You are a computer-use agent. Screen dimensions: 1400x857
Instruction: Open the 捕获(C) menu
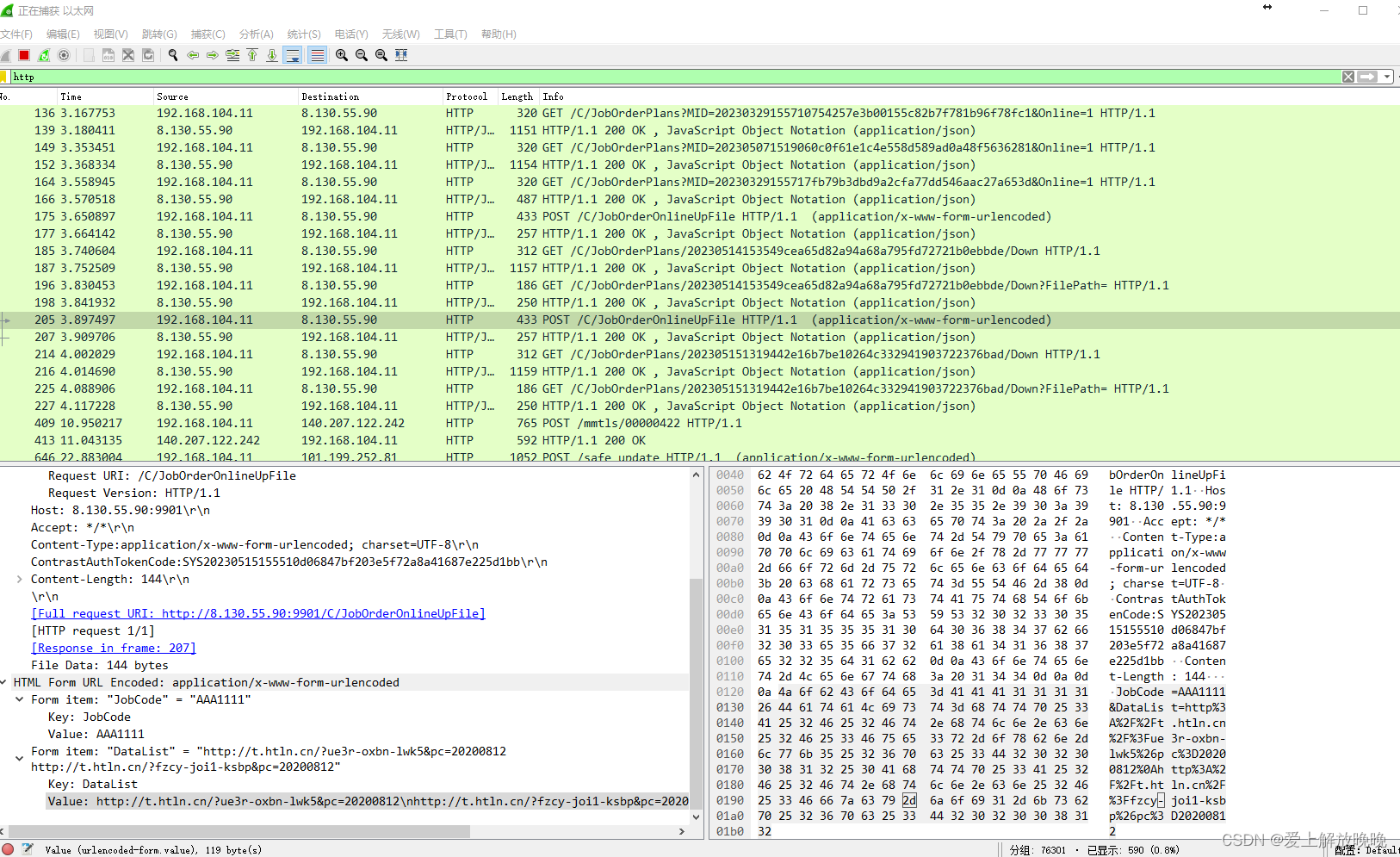coord(208,34)
